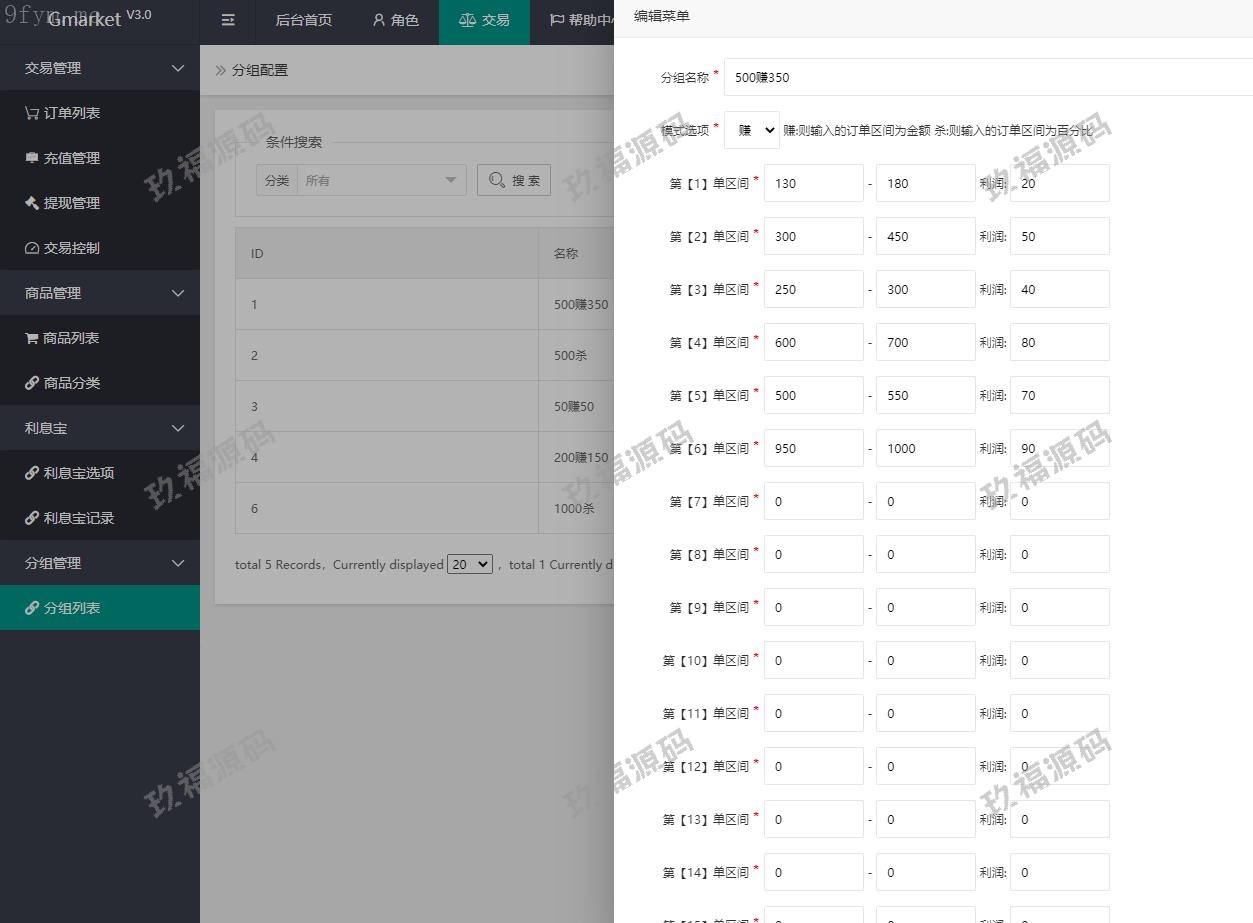Click the hamburger menu collapse icon
Viewport: 1253px width, 923px height.
pyautogui.click(x=228, y=21)
